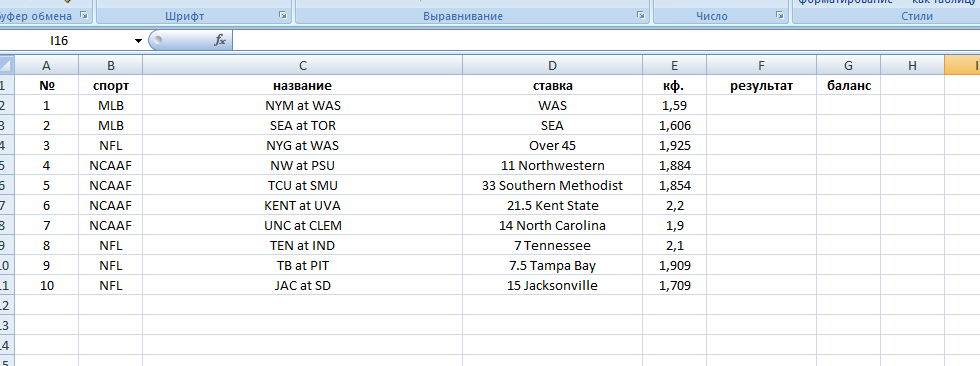The height and width of the screenshot is (366, 980).
Task: Open the Number group dialog launcher
Action: click(779, 16)
